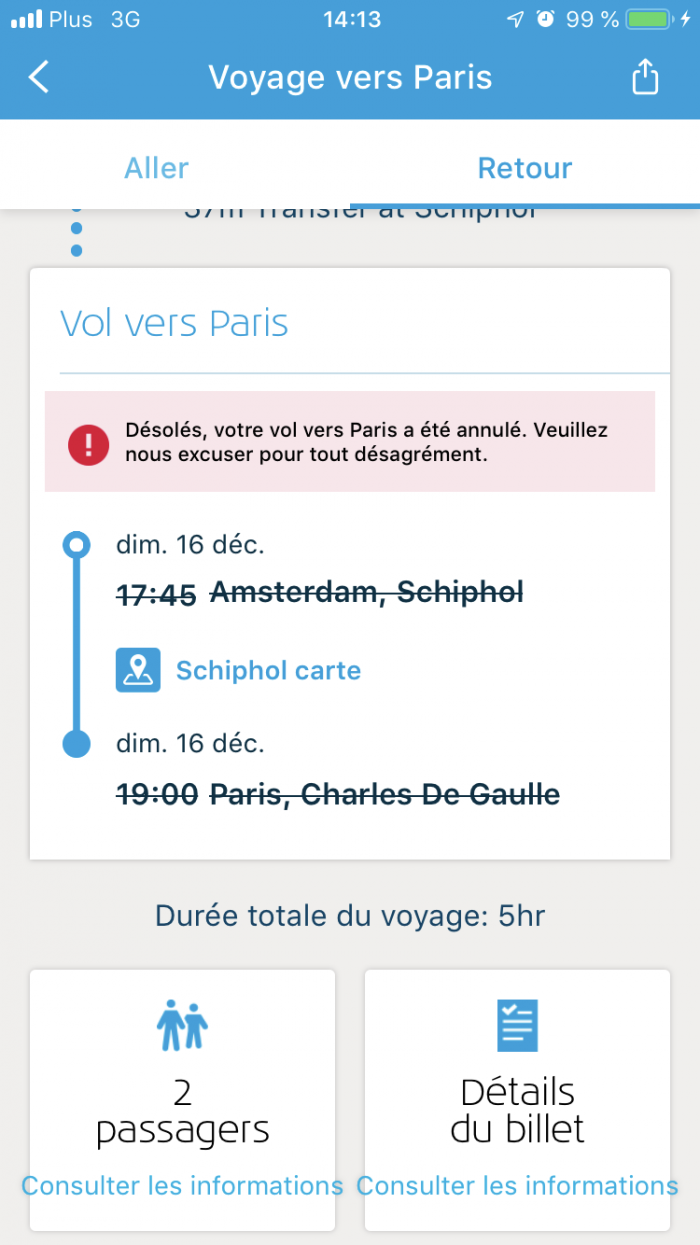Open ticket details Consulter les informations link
Viewport: 700px width, 1245px height.
pos(517,1186)
